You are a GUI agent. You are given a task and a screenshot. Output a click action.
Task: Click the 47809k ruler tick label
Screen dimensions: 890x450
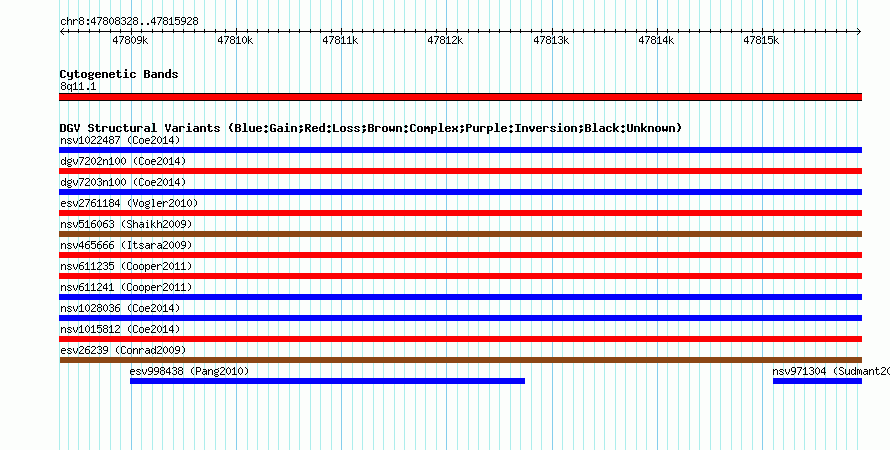pyautogui.click(x=131, y=40)
